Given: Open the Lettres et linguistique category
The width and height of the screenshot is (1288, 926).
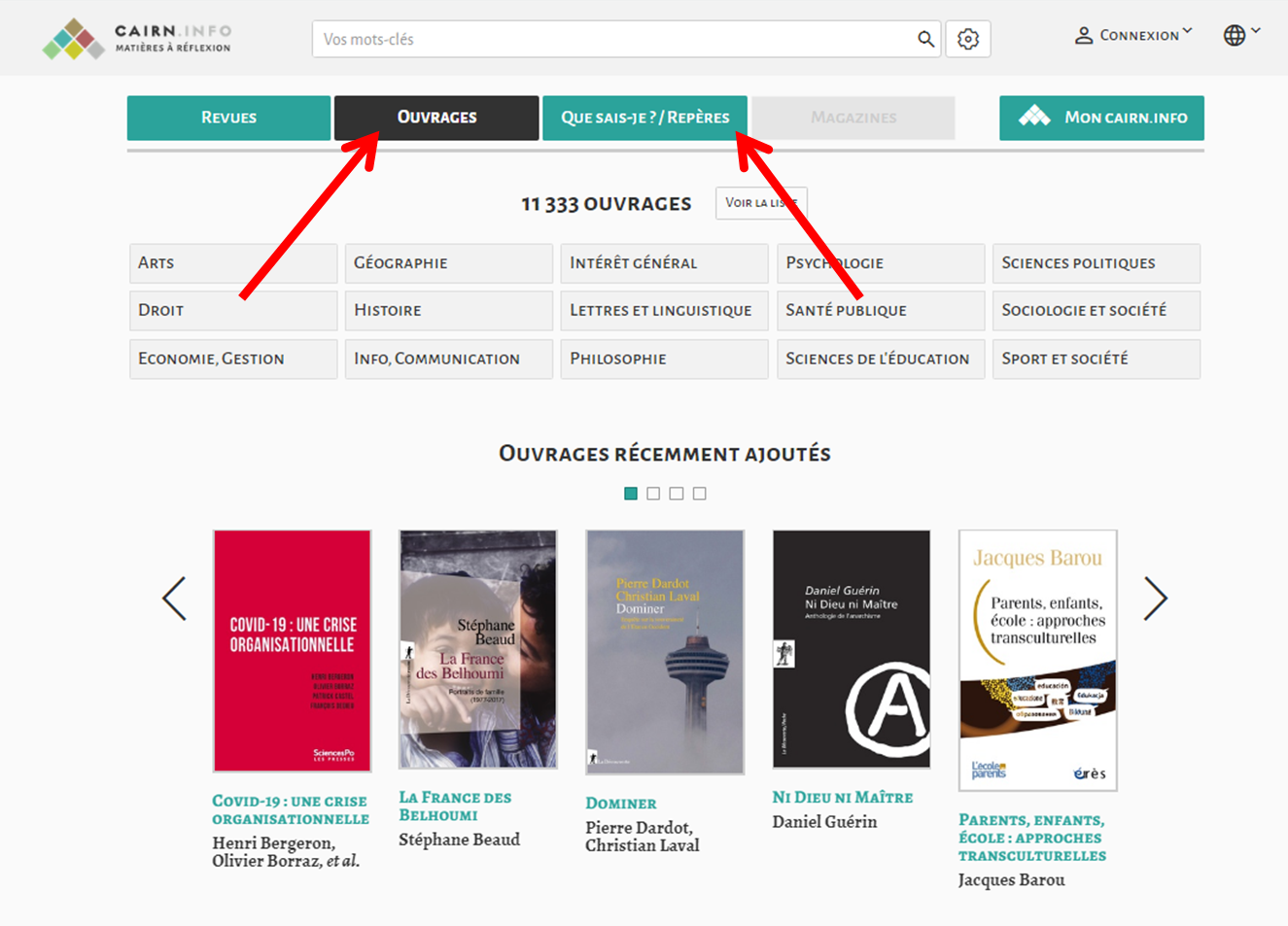Looking at the screenshot, I should click(665, 311).
